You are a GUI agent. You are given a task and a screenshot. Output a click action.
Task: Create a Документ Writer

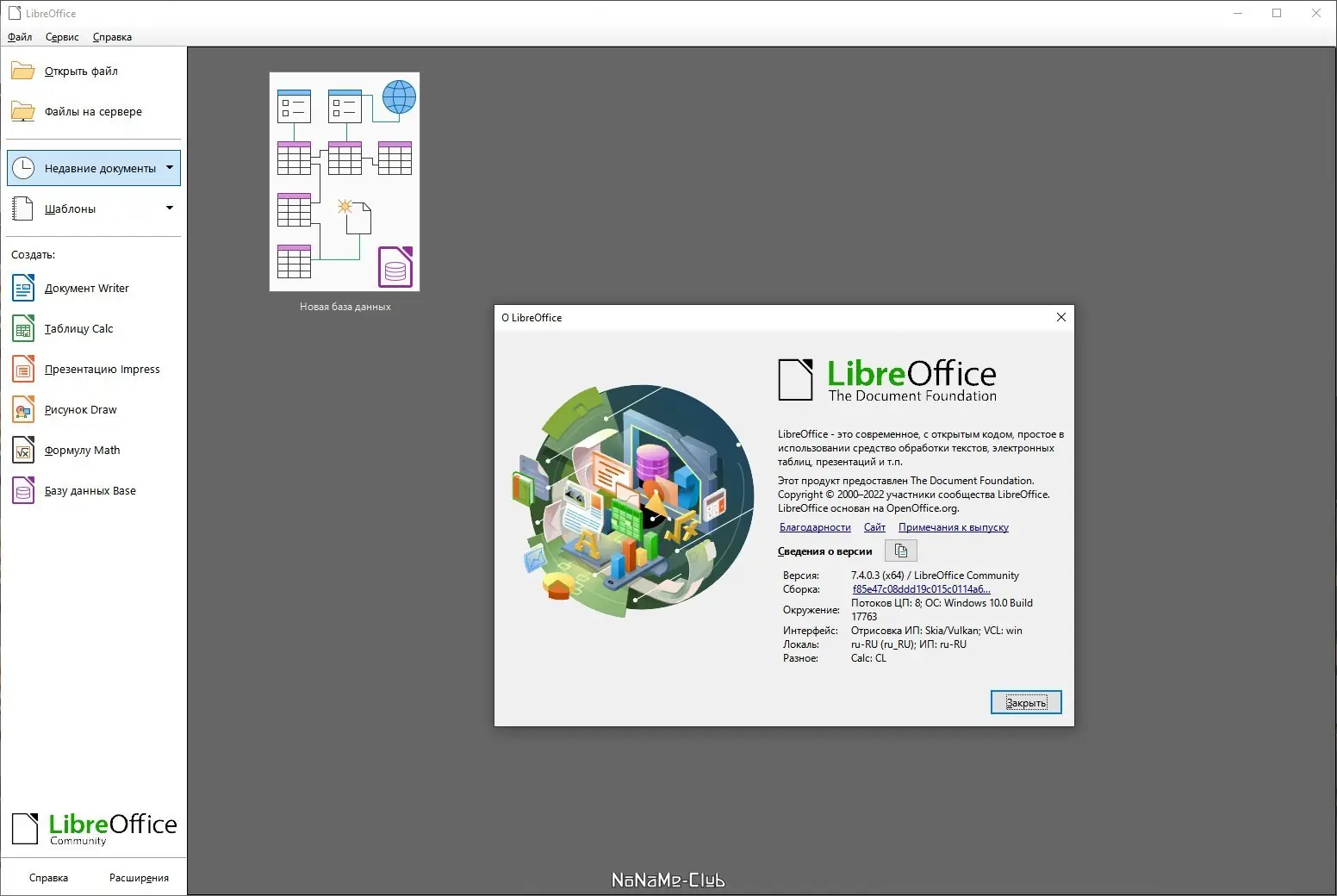(x=93, y=288)
